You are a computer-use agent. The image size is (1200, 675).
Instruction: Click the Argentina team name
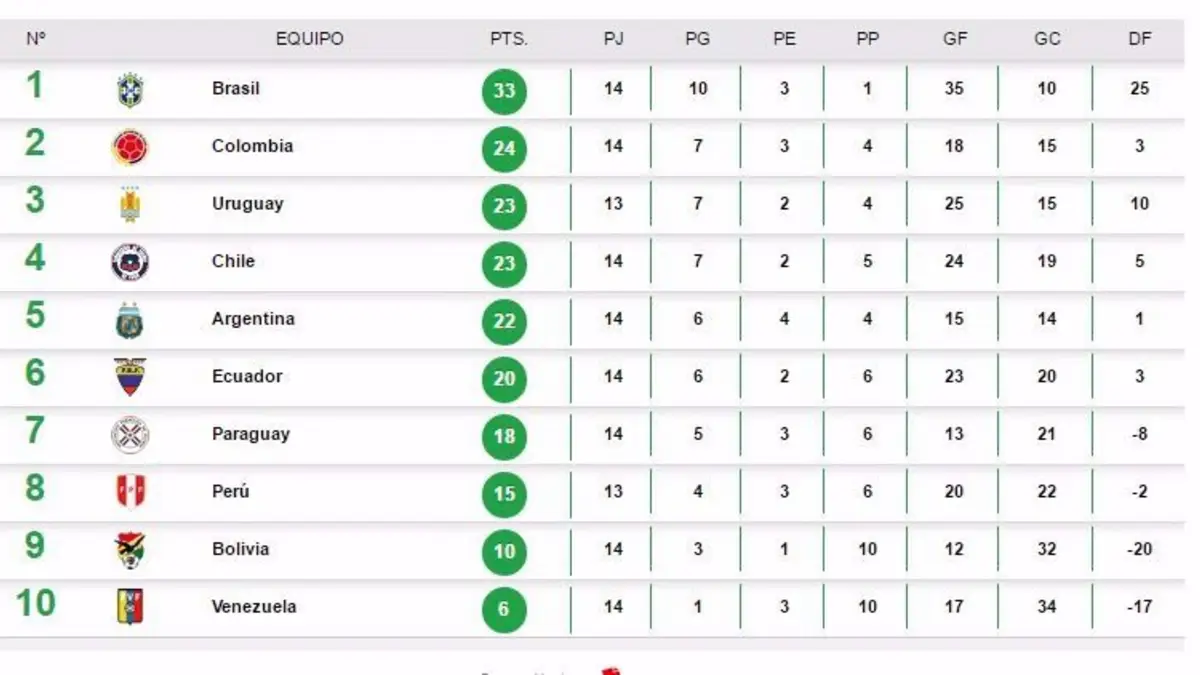tap(253, 319)
